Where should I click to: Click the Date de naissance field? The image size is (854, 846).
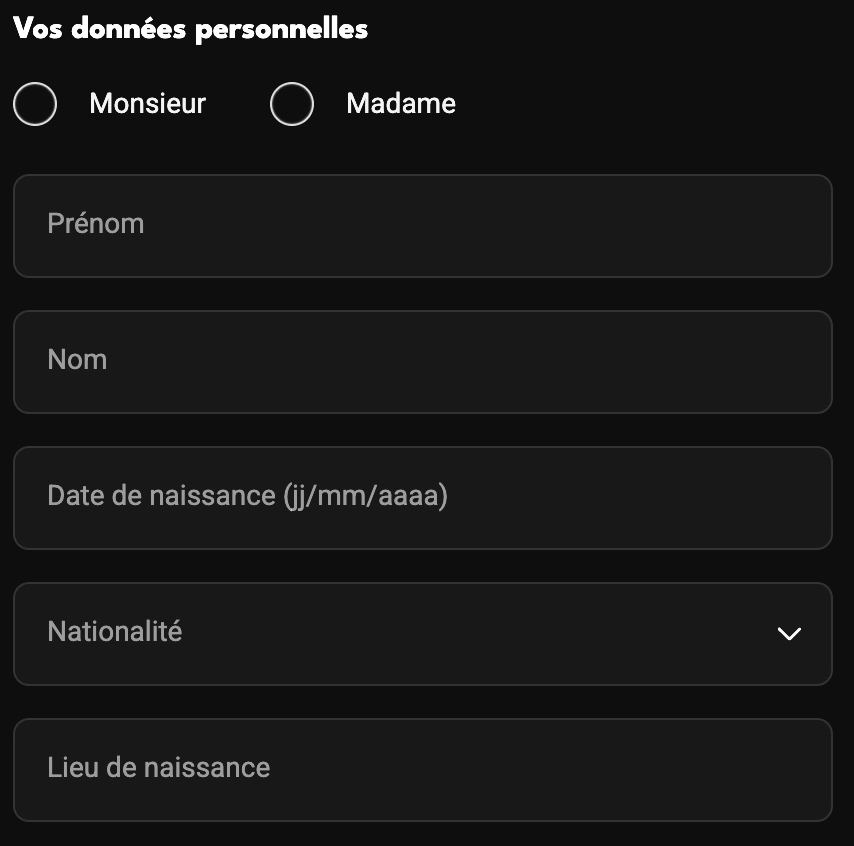423,498
